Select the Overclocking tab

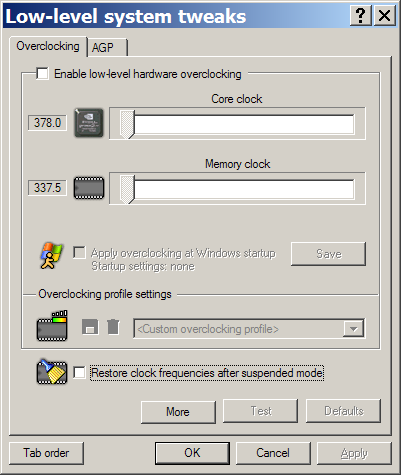tap(48, 46)
